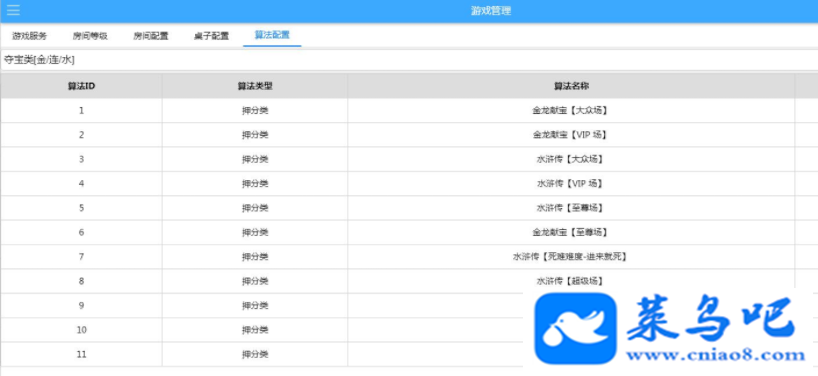Open the 桌子配置 tab
Screen dimensions: 818x376
click(x=211, y=37)
